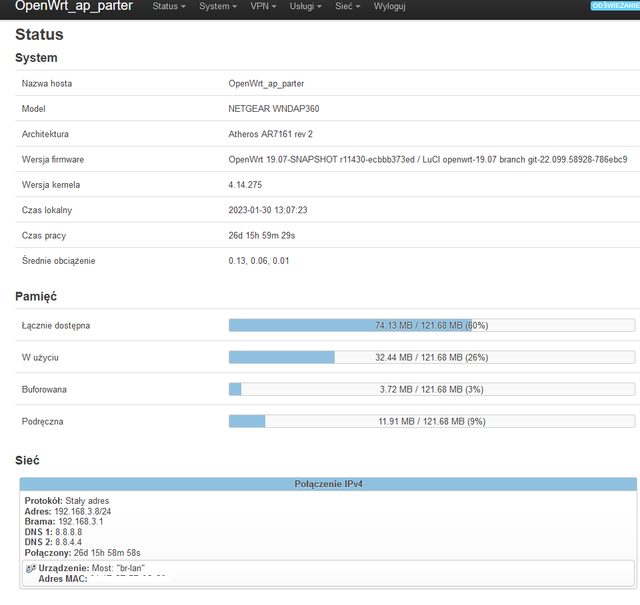The image size is (640, 605).
Task: Toggle the ODŚWIEŻANIE auto-refresh badge
Action: pyautogui.click(x=615, y=6)
